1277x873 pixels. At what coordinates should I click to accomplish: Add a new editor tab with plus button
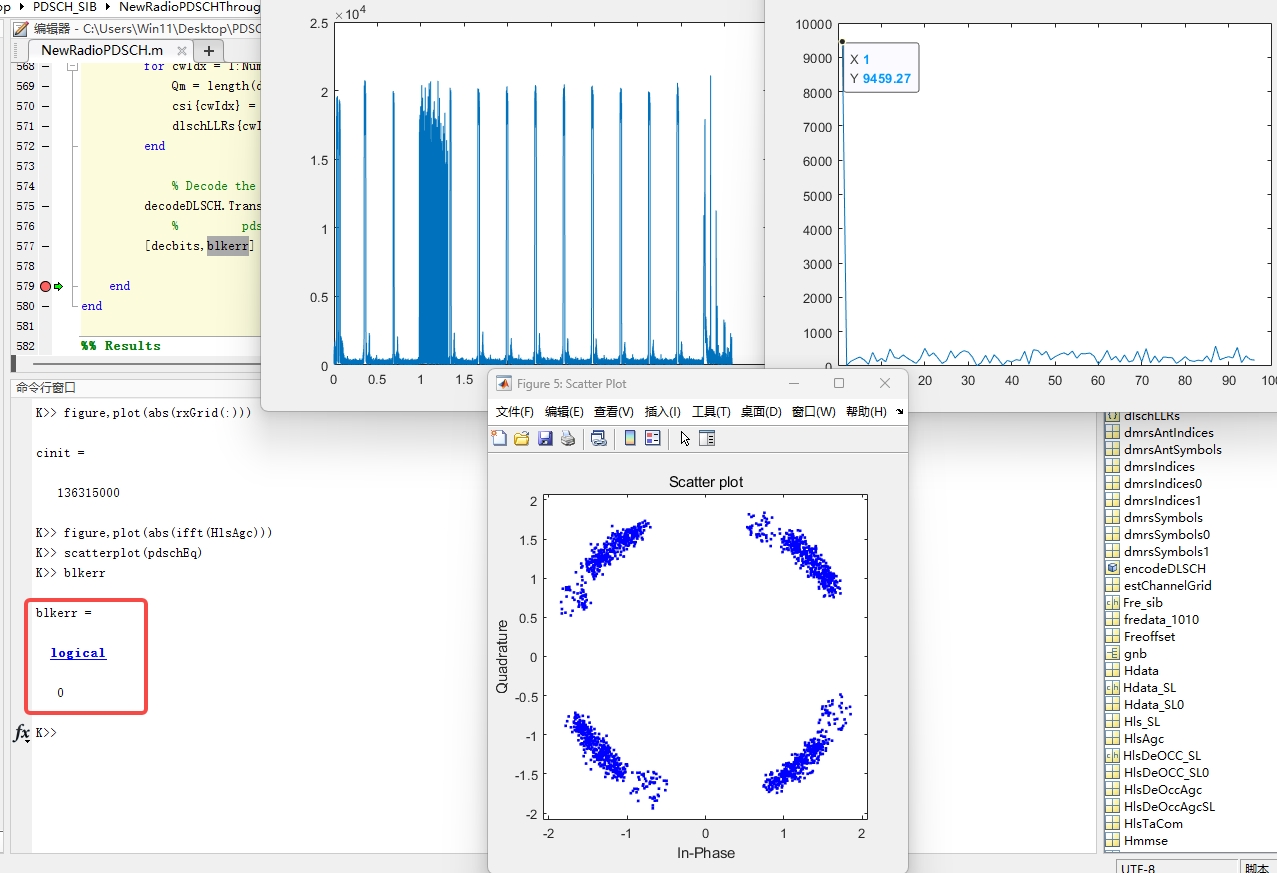coord(209,50)
